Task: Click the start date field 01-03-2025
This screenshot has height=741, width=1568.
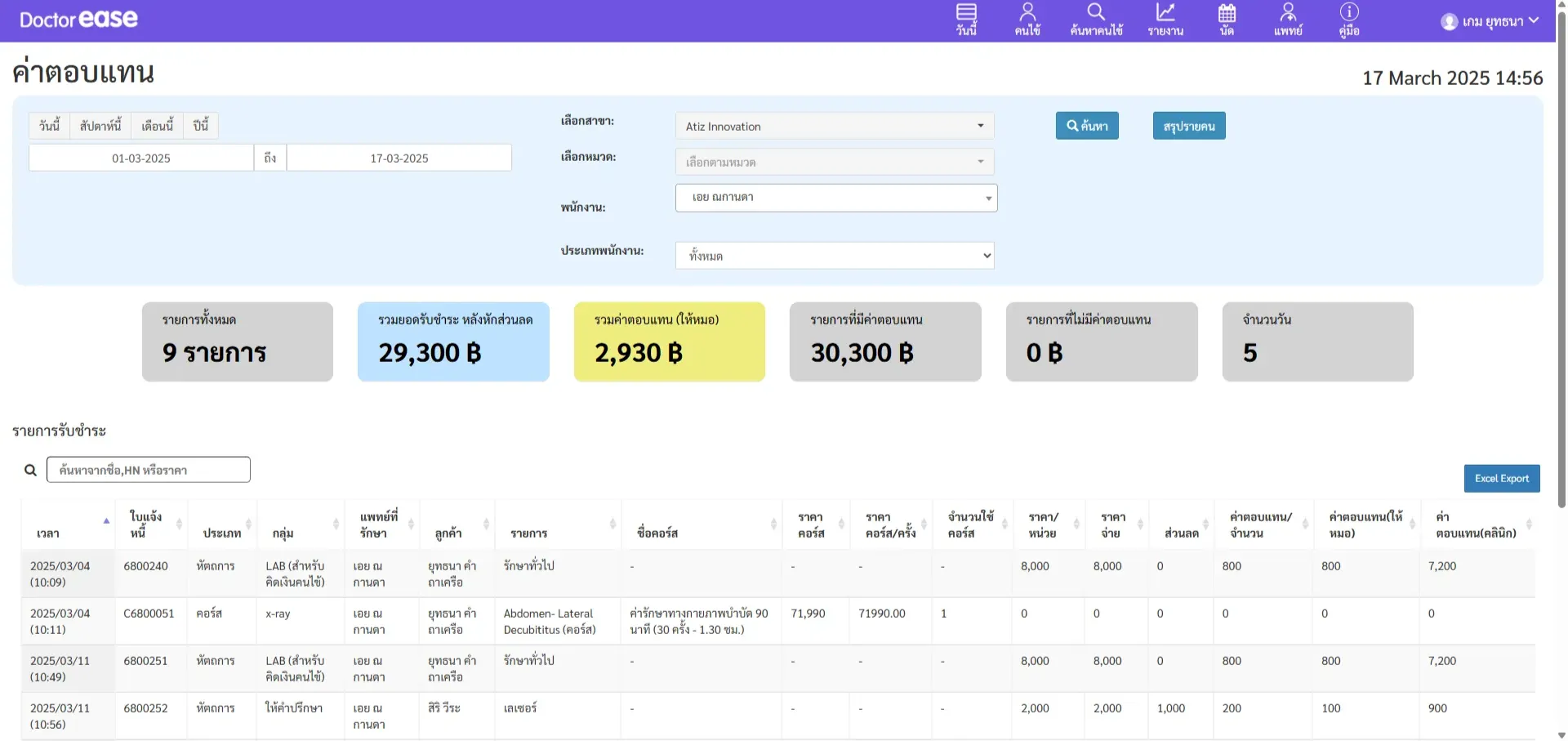Action: click(x=141, y=158)
